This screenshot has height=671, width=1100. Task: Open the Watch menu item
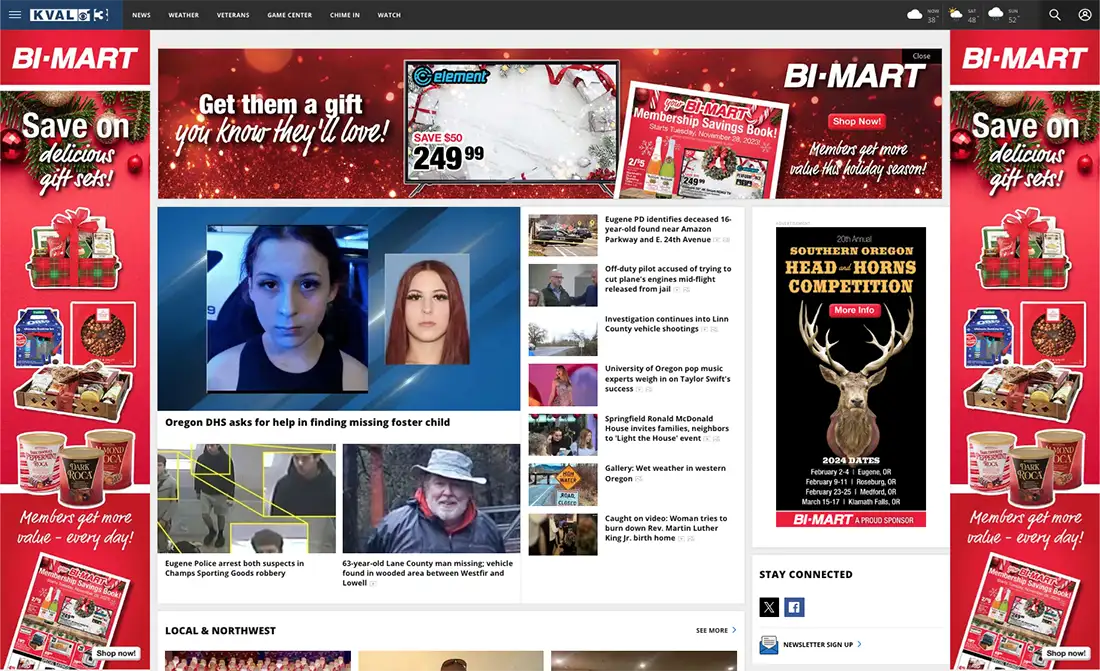[389, 15]
